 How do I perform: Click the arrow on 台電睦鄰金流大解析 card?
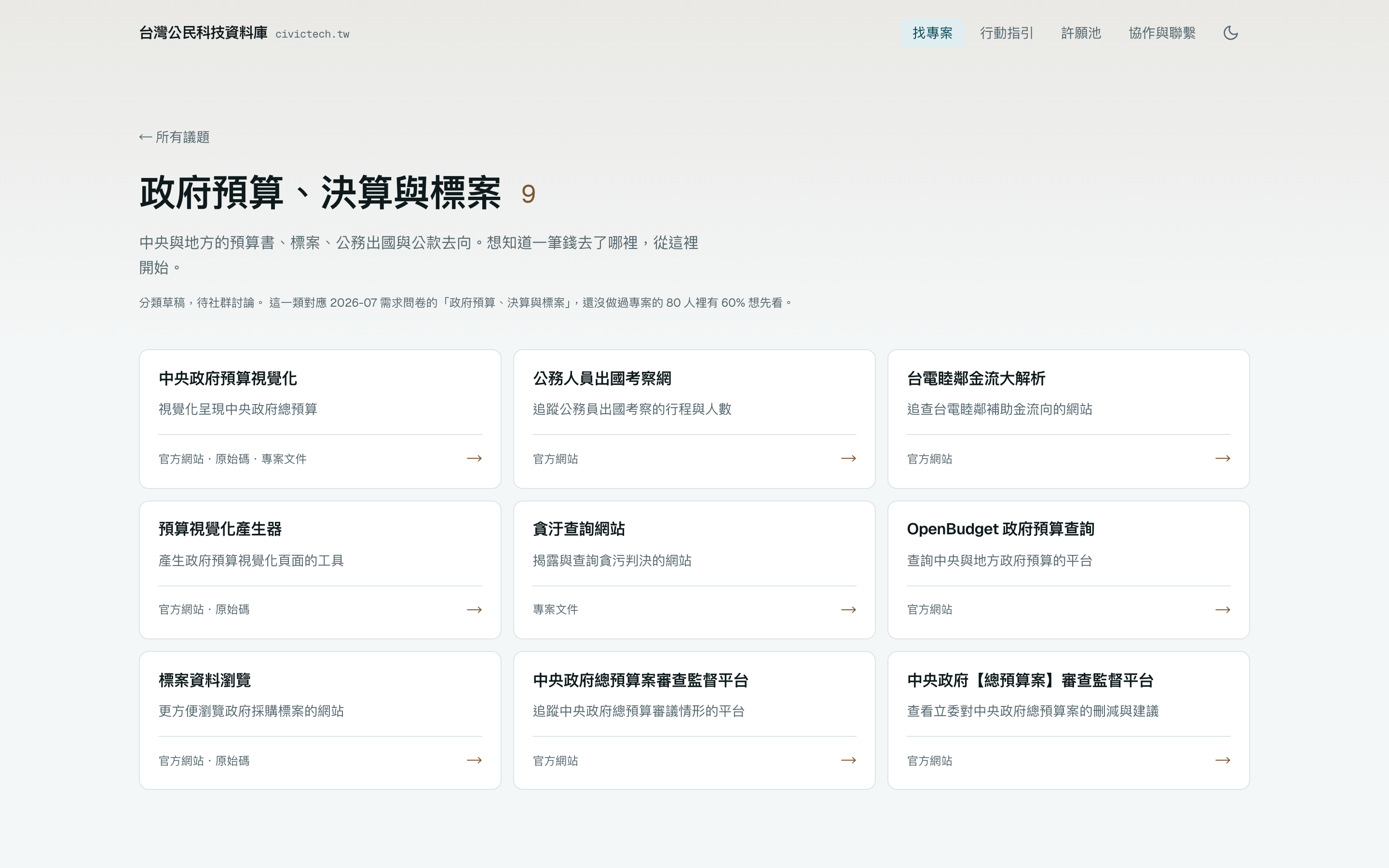point(1223,458)
